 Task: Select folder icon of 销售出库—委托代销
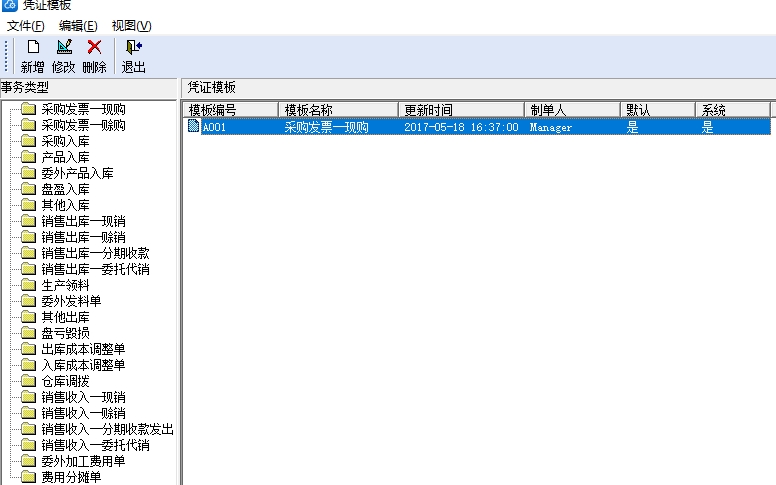pyautogui.click(x=29, y=269)
